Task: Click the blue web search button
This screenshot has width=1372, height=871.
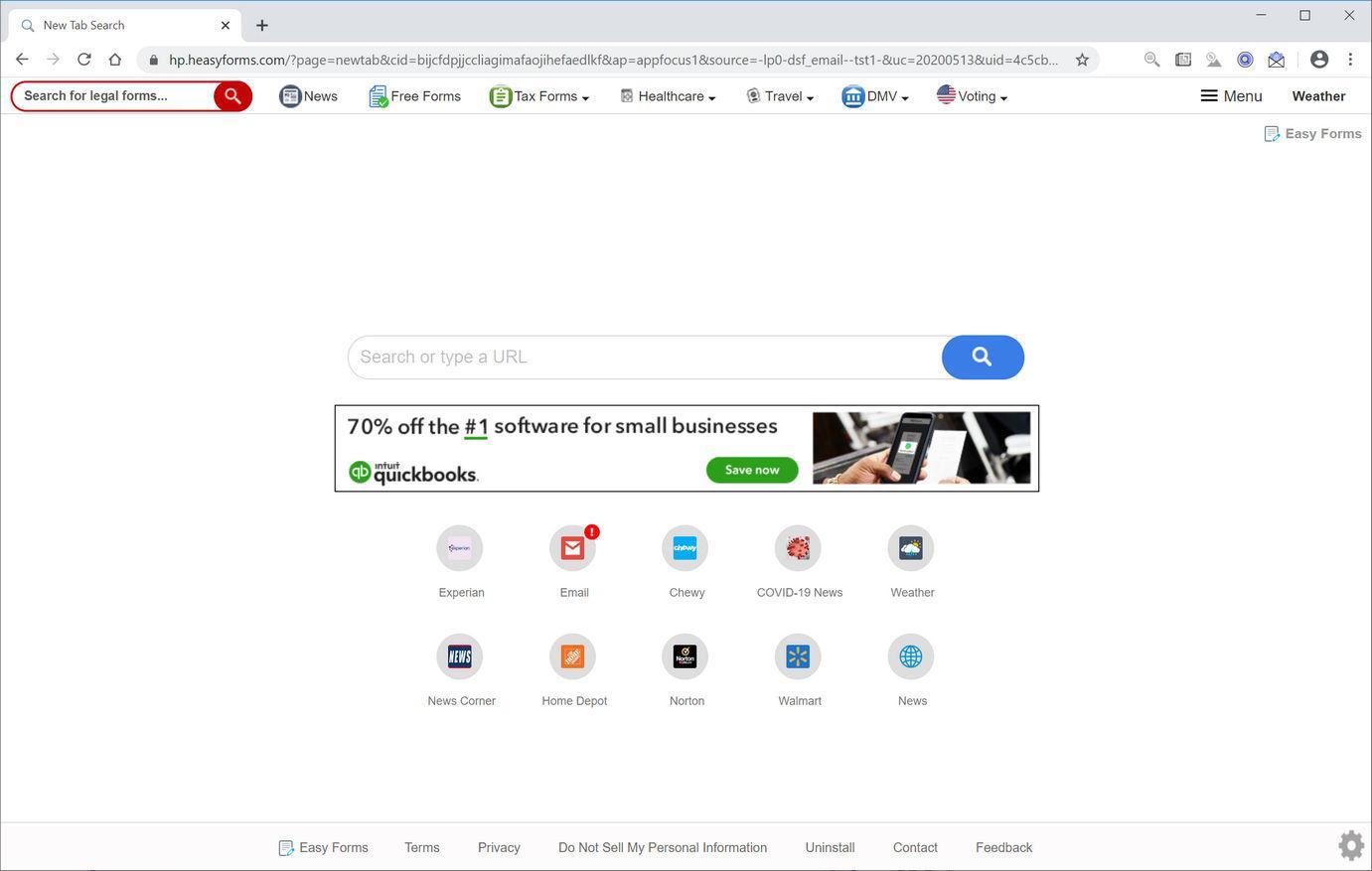Action: 983,358
